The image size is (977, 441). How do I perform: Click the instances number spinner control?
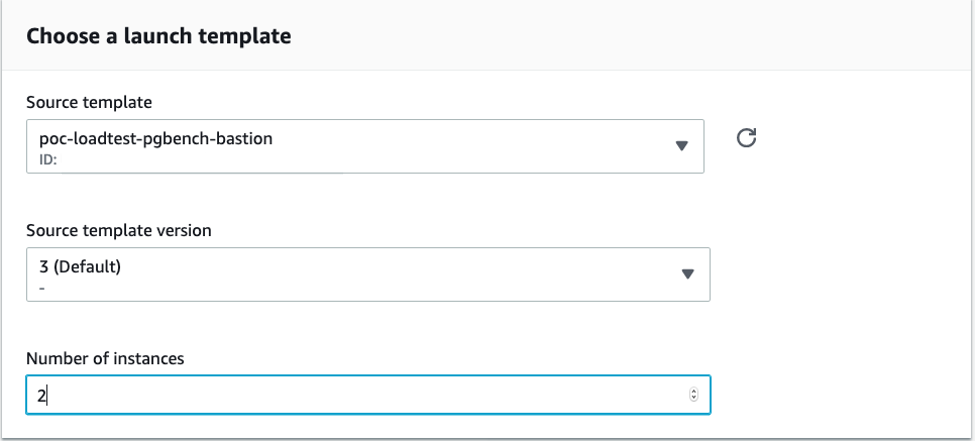[x=694, y=394]
